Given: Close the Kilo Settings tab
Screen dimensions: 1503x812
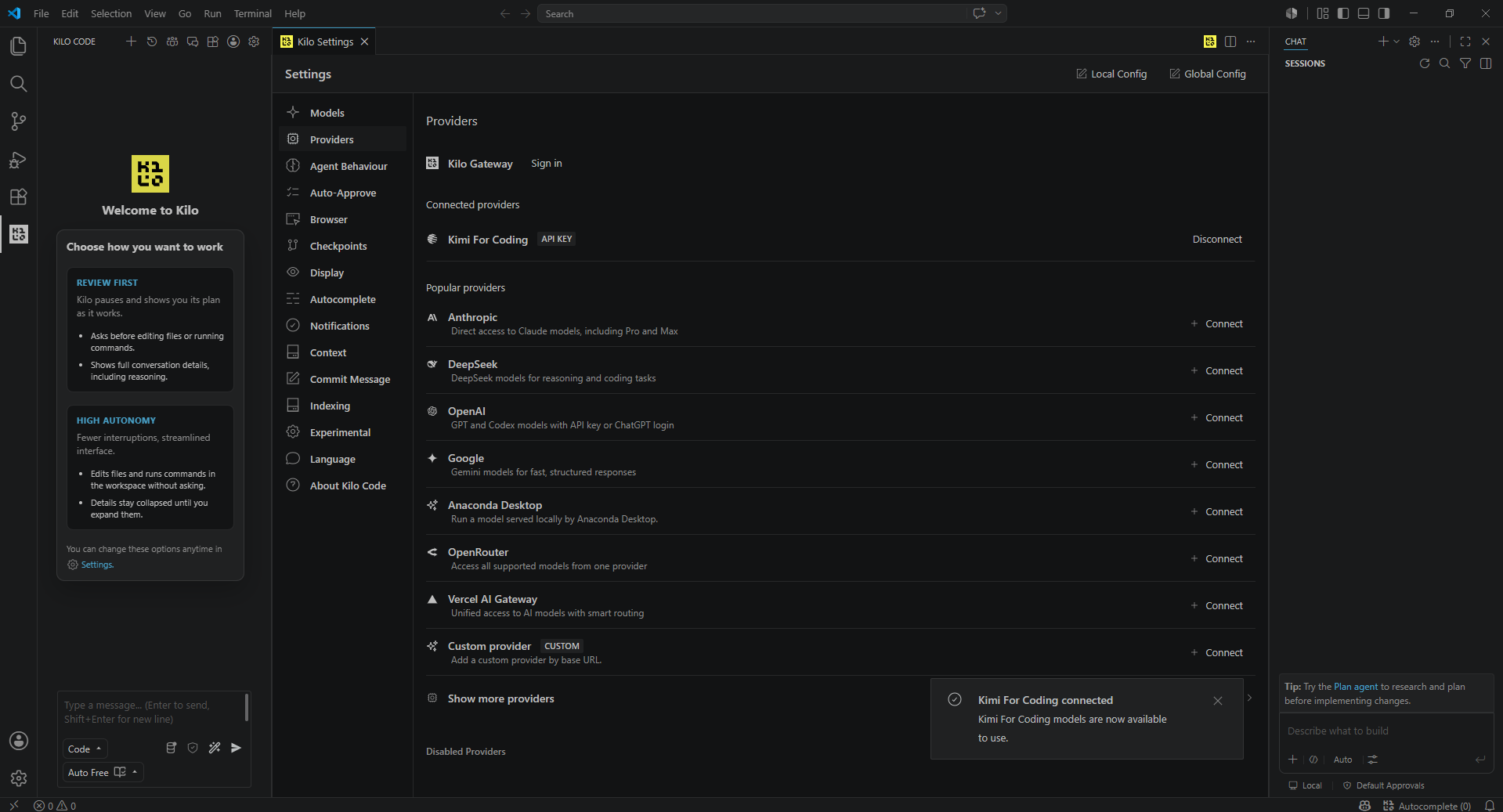Looking at the screenshot, I should pyautogui.click(x=364, y=42).
